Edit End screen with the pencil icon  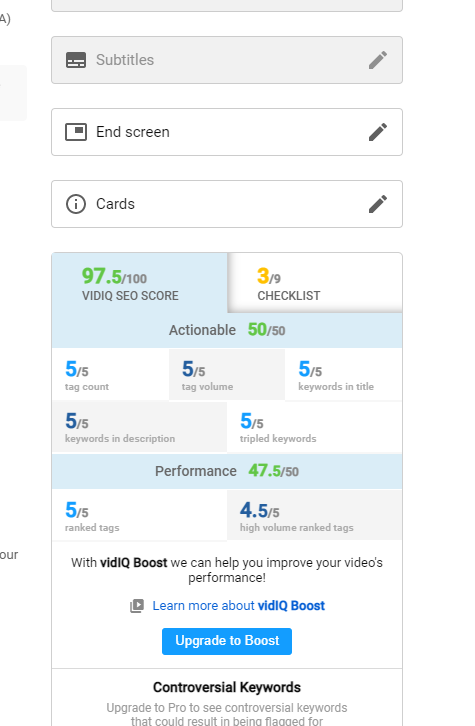tap(378, 132)
